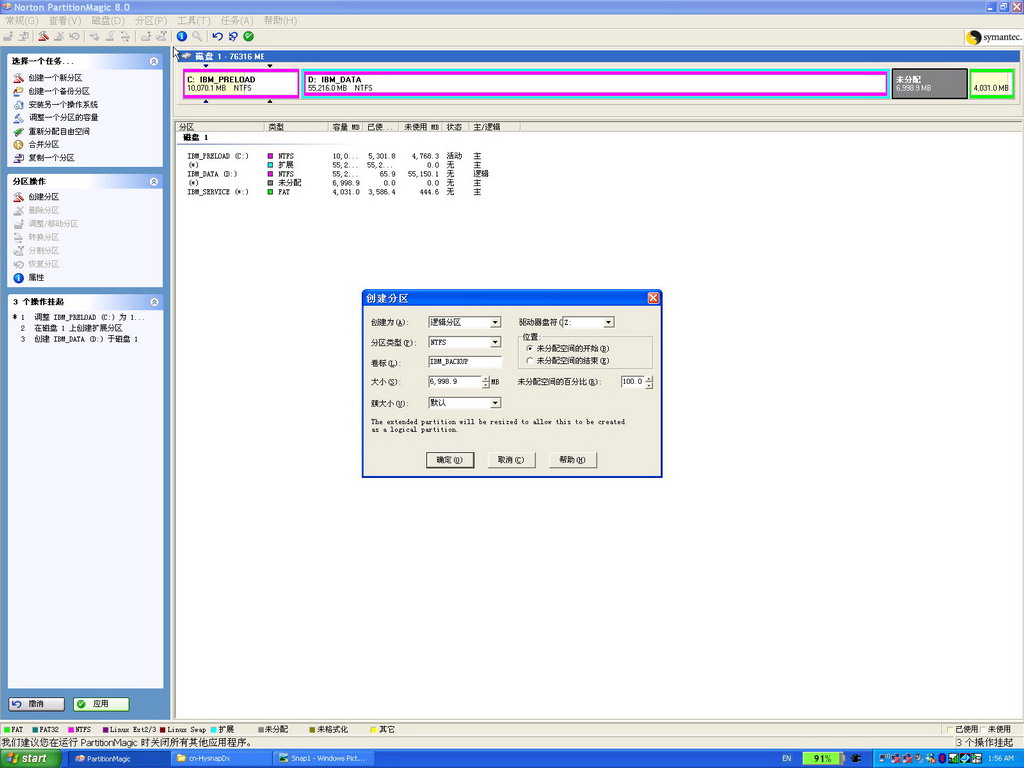Collapse the 分区操作 panel
This screenshot has height=768, width=1024.
coord(154,182)
